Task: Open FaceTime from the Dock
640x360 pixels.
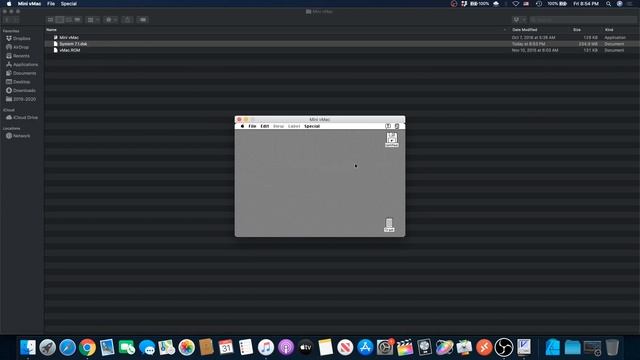Action: 127,347
